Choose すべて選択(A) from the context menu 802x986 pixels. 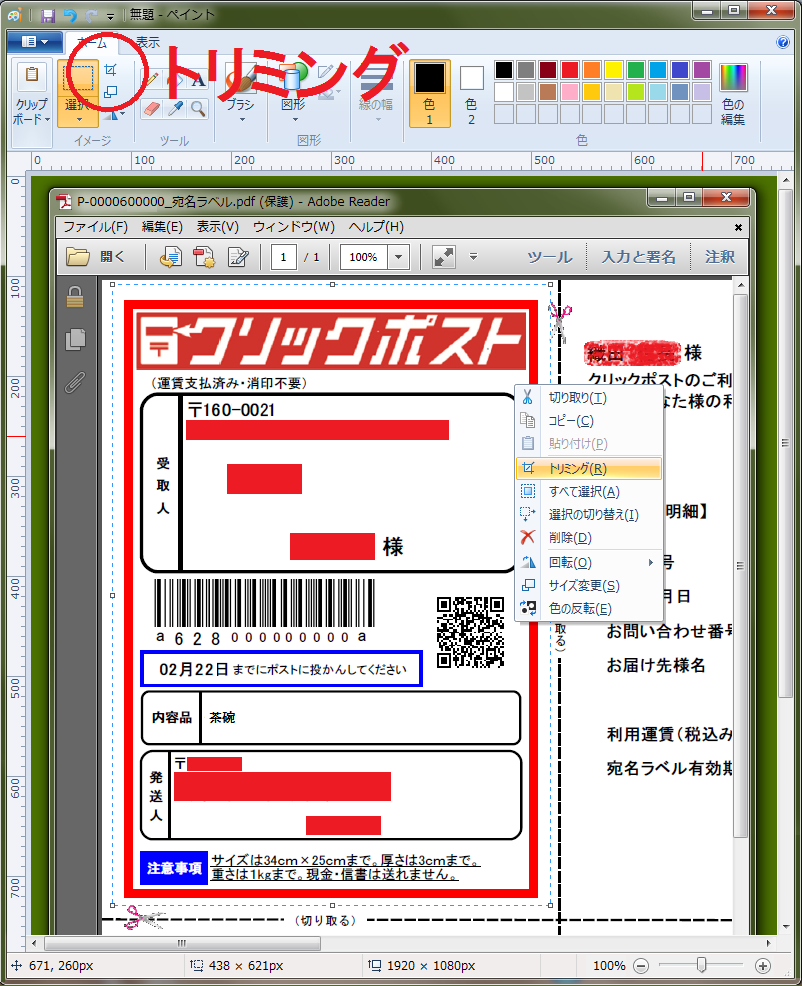589,492
